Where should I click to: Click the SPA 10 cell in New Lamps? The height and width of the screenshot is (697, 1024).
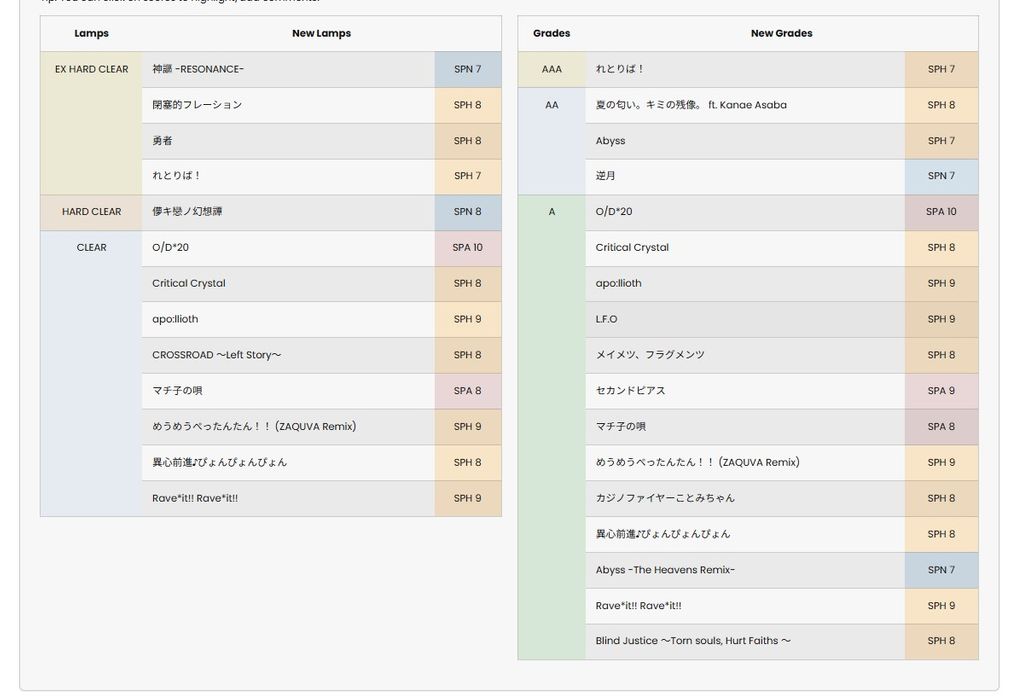(467, 248)
